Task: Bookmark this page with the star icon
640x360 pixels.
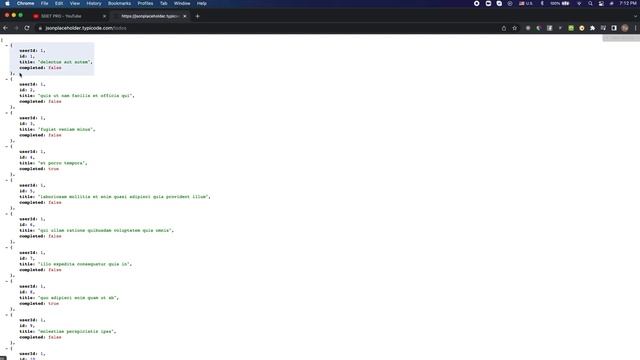Action: tap(515, 28)
